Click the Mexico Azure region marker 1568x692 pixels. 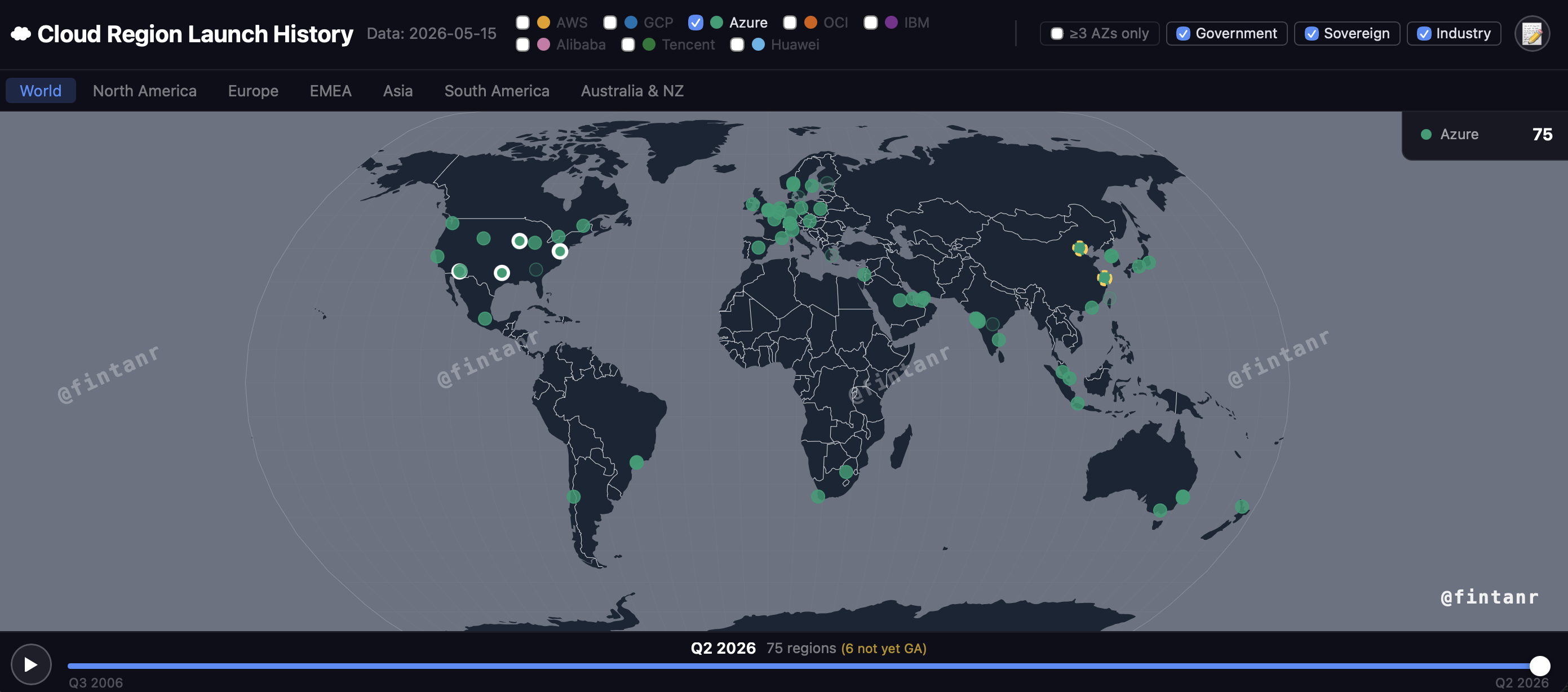(485, 318)
